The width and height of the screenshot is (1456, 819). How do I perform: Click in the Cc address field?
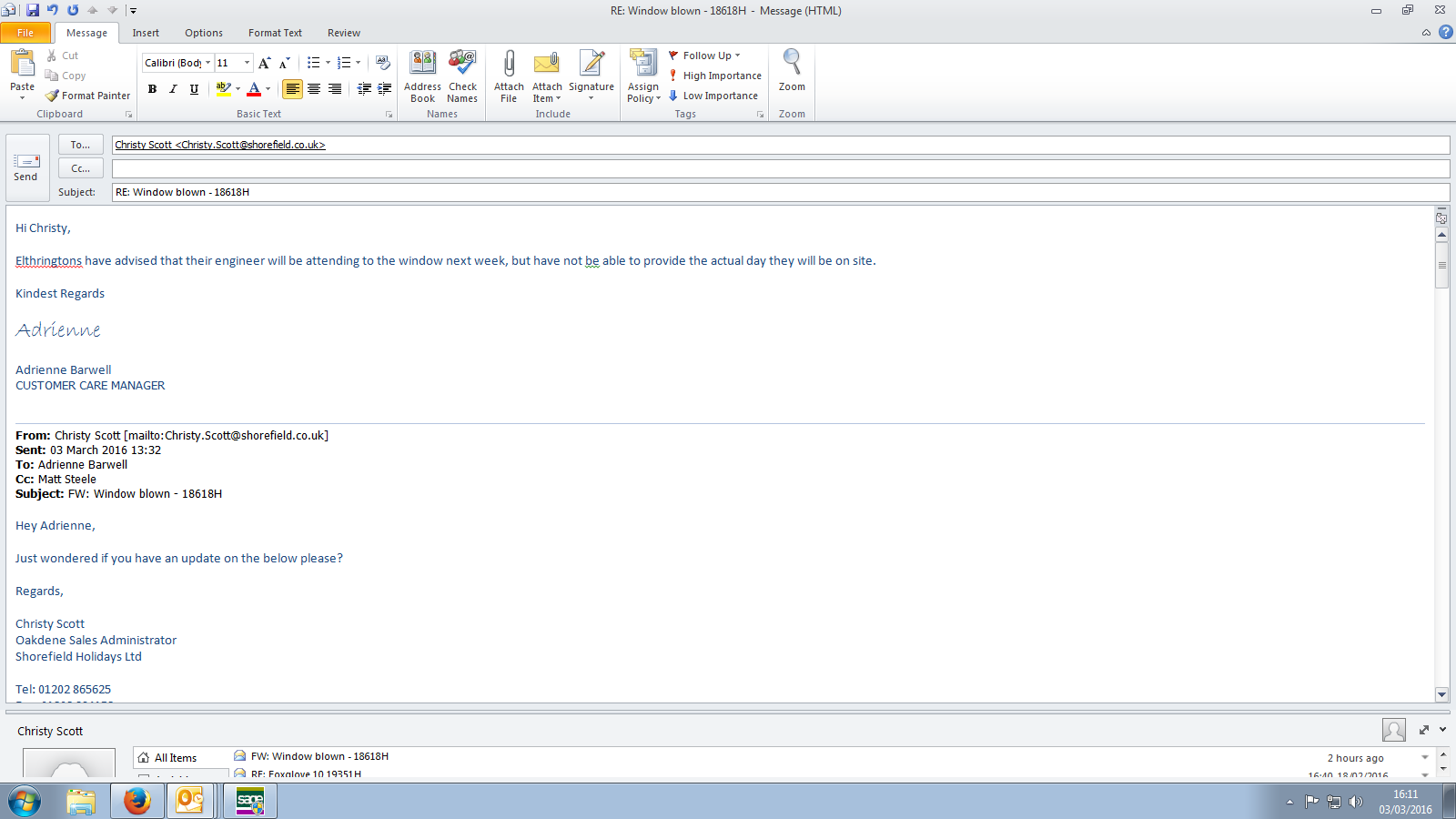781,168
